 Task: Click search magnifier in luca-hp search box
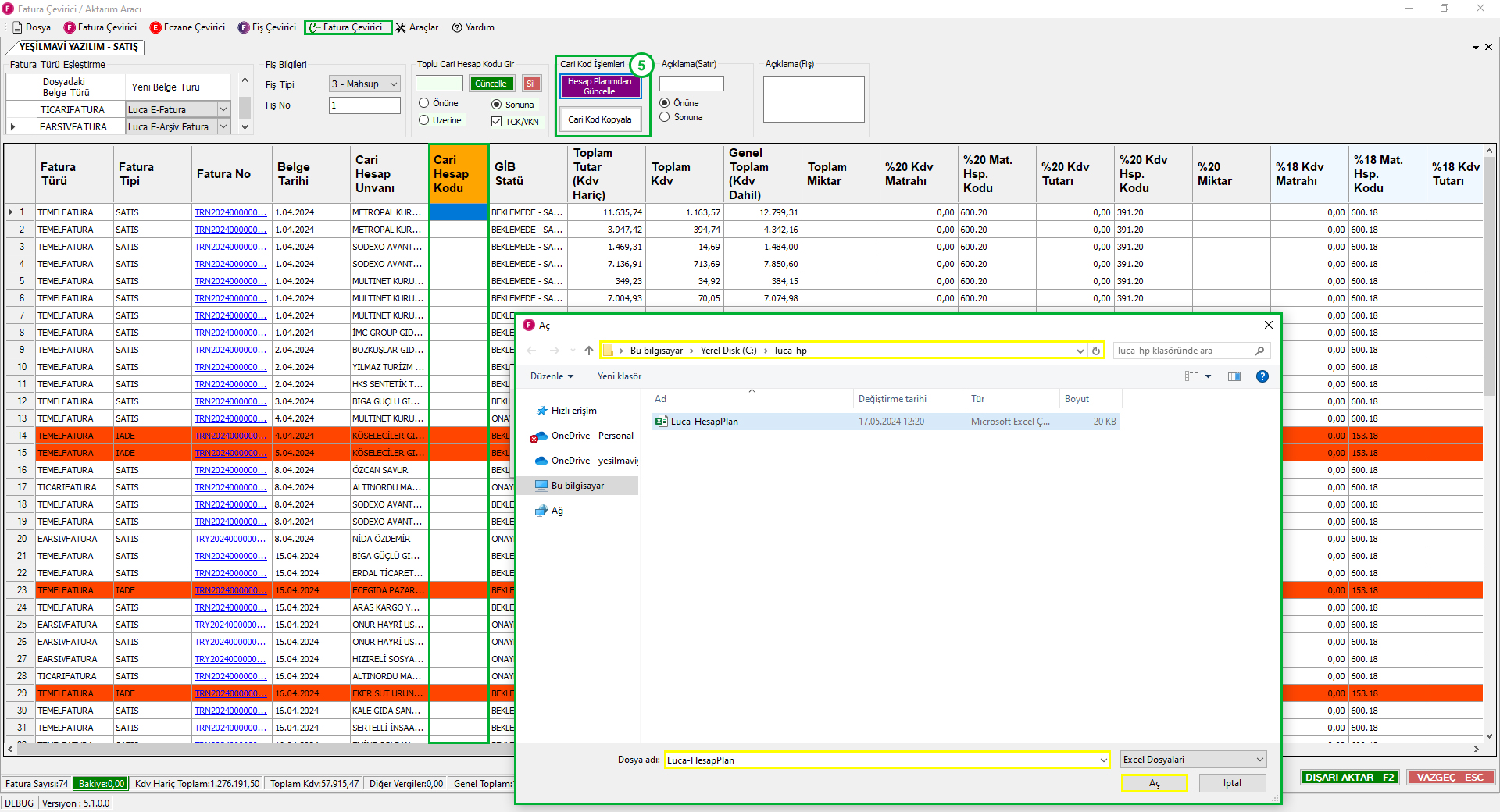coord(1259,351)
